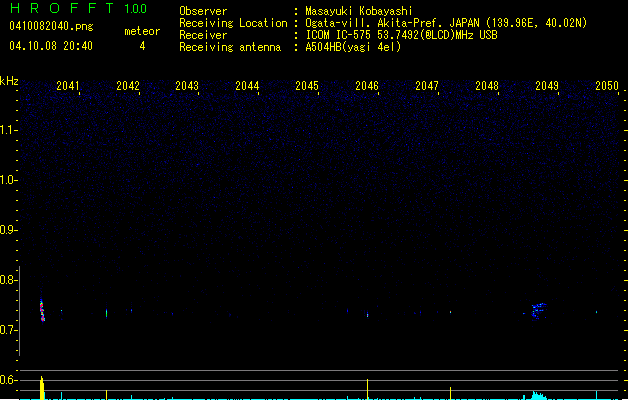Viewport: 629px width, 400px height.
Task: Click the bright meteor echo before 2041
Action: [42, 310]
